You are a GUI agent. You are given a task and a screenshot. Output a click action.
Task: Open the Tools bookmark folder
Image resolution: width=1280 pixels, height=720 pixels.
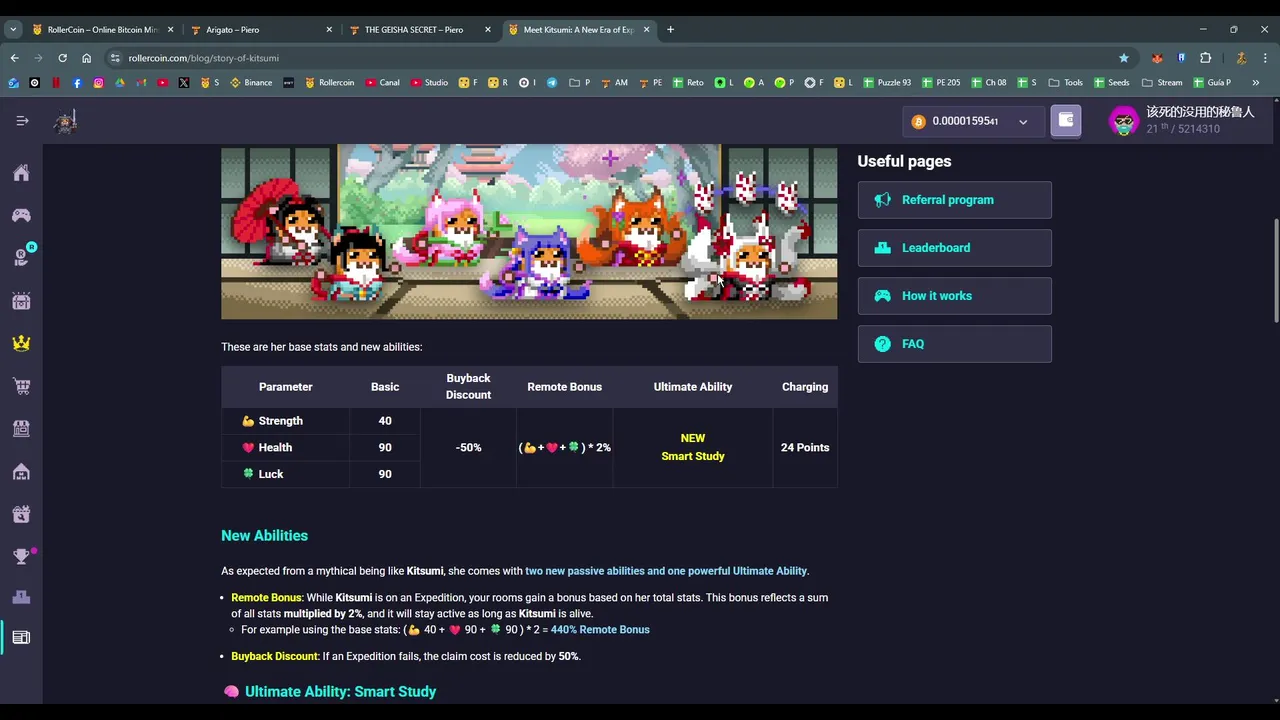(1066, 83)
